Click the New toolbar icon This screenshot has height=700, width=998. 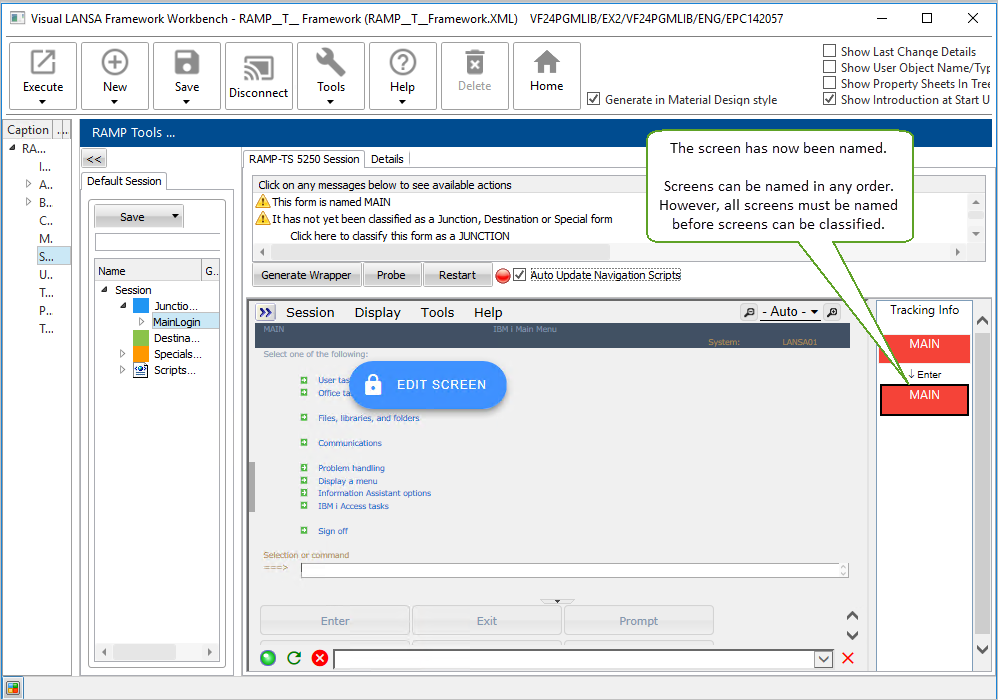(115, 62)
